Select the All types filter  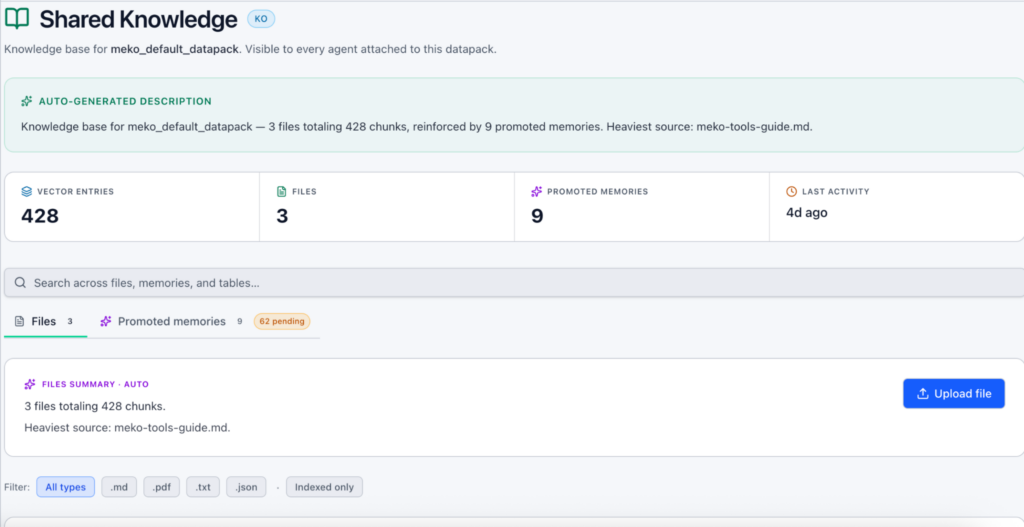[65, 487]
